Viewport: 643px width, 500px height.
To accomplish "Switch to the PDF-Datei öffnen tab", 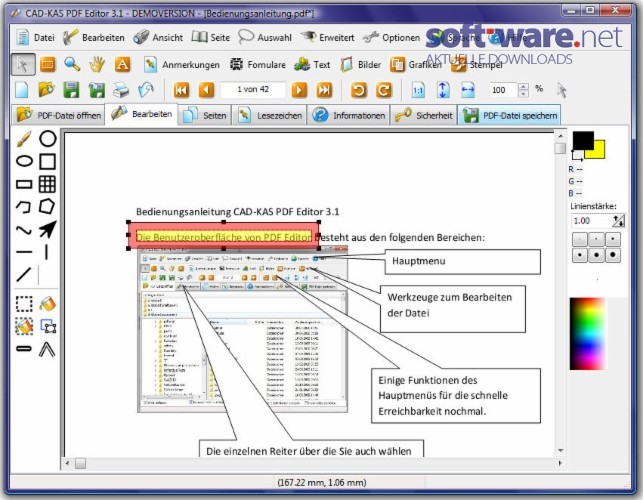I will (58, 115).
